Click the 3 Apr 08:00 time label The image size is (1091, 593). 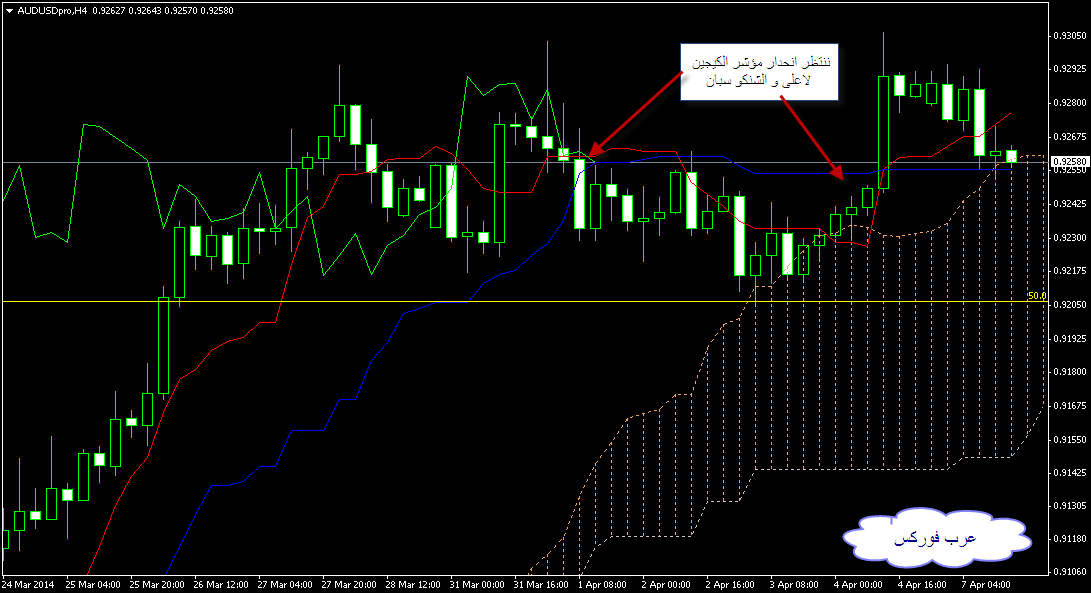pos(795,585)
